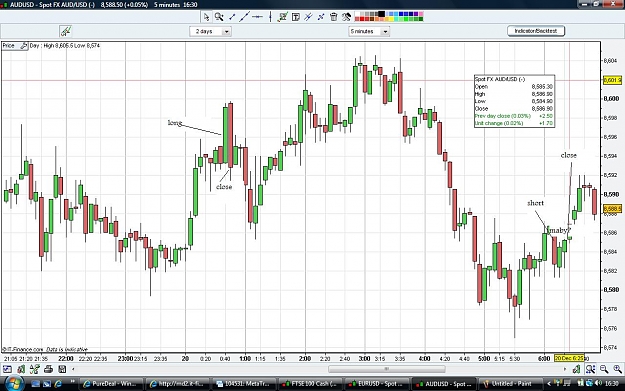Click the "short" chart annotation text

(x=535, y=203)
